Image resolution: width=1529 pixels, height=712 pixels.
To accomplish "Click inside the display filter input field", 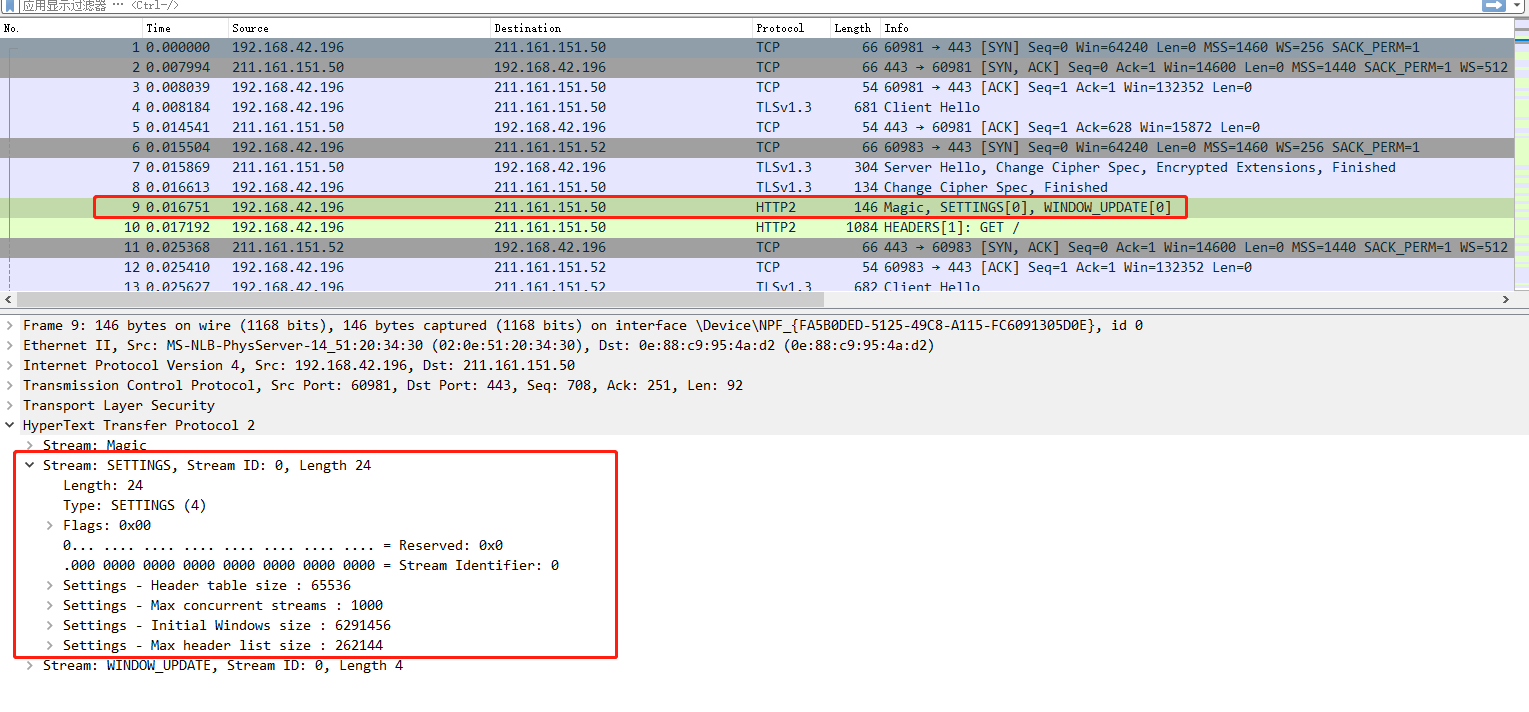I will coord(400,6).
